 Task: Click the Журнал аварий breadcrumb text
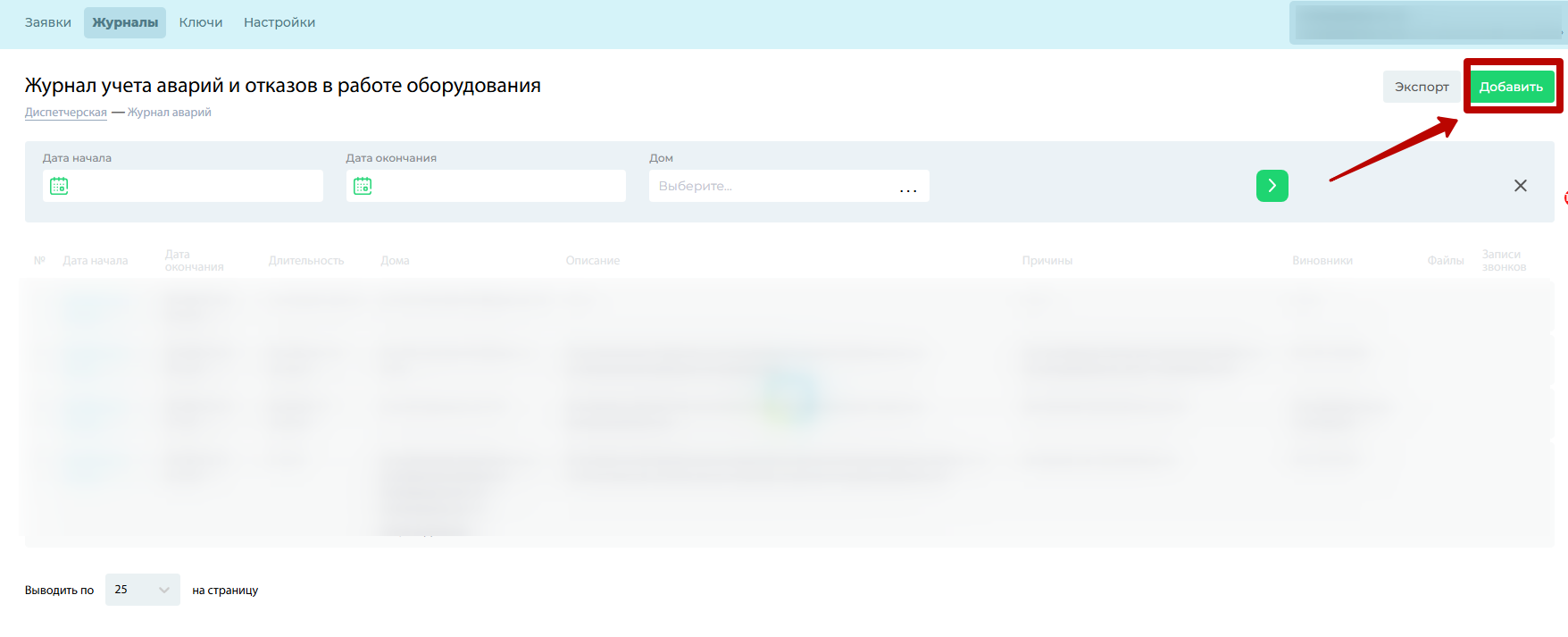(170, 113)
